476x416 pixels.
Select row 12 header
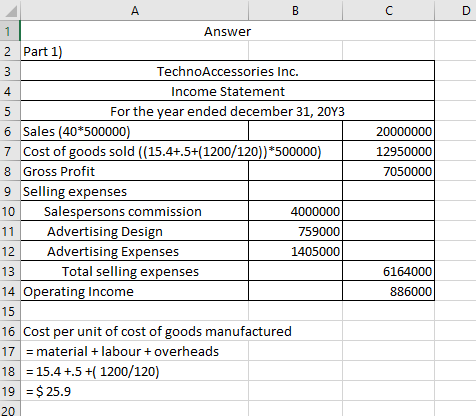(10, 251)
